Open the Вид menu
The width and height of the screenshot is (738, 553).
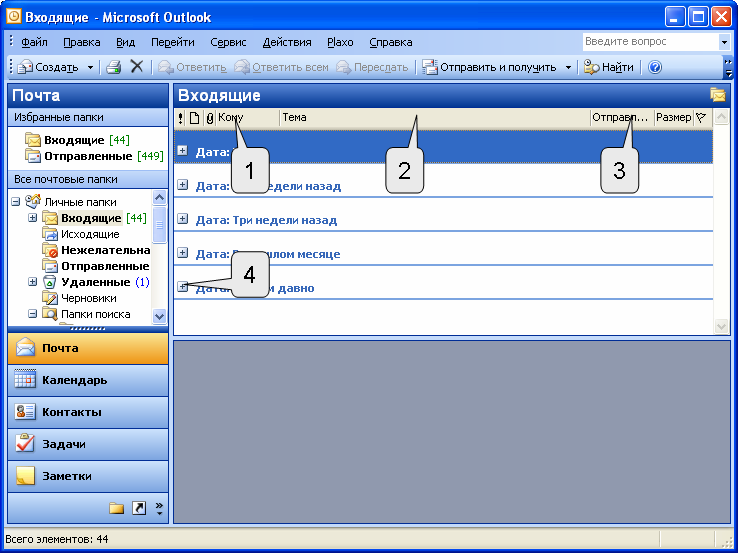click(126, 42)
